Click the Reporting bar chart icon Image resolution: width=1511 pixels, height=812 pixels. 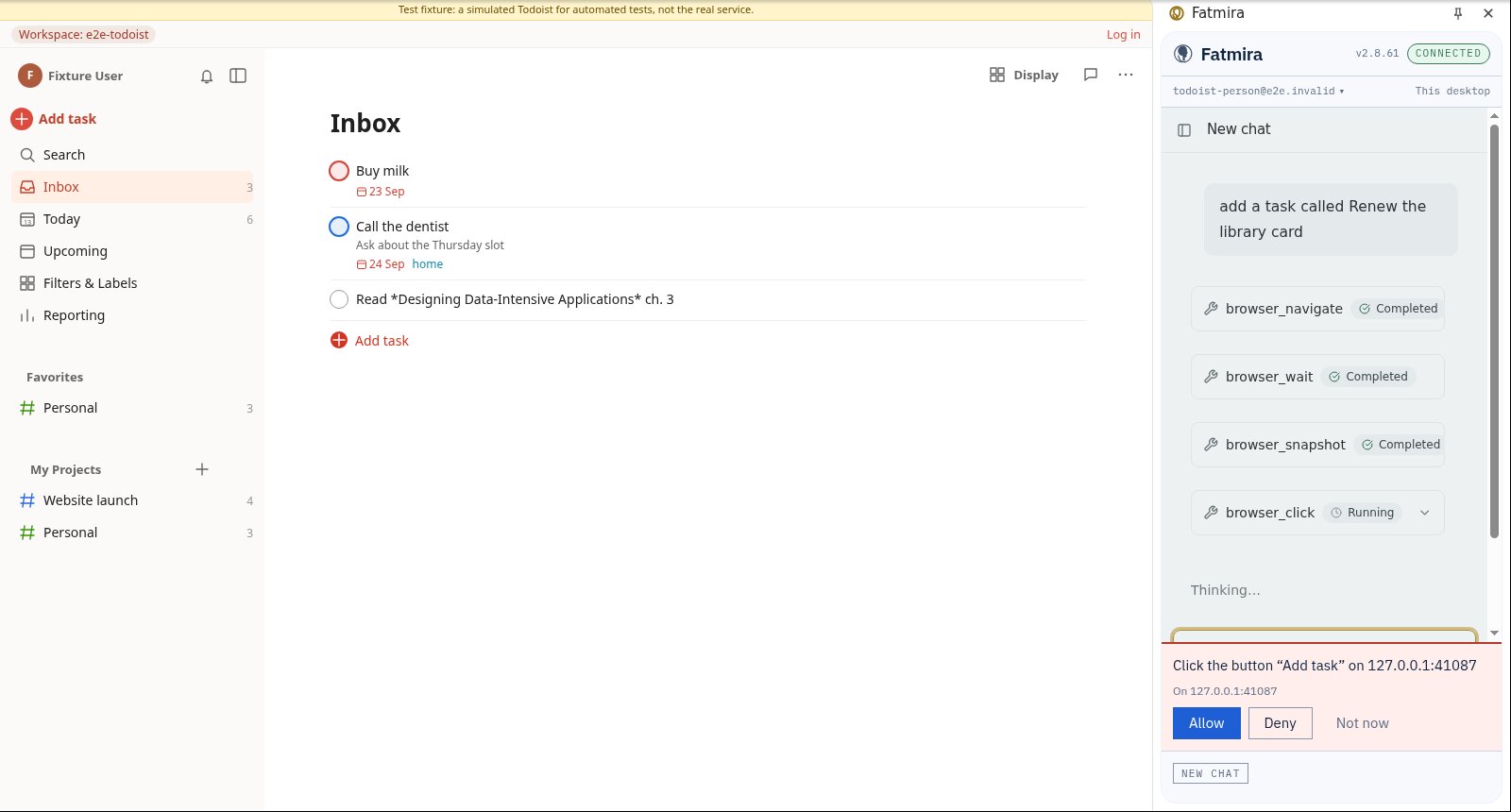click(27, 315)
